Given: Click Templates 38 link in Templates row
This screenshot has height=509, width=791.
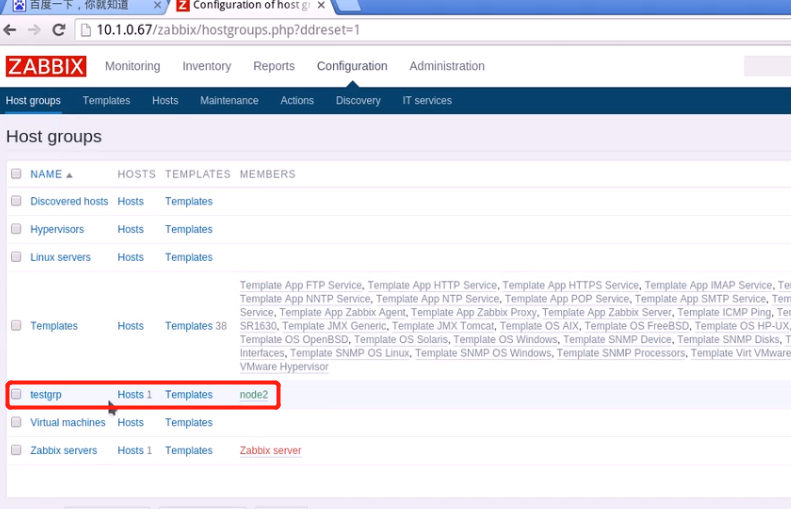Looking at the screenshot, I should point(189,326).
